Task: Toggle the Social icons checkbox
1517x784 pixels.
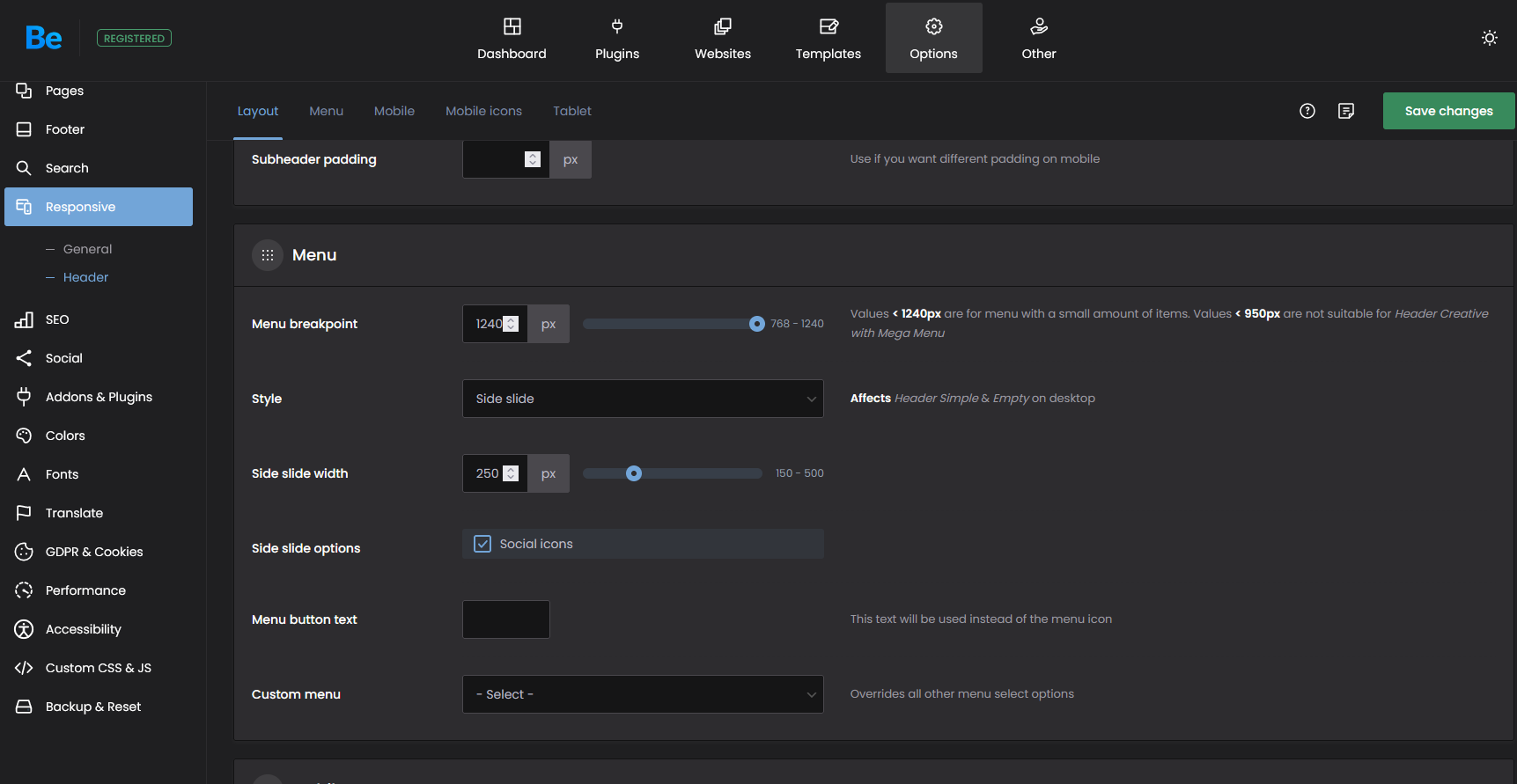Action: (482, 544)
